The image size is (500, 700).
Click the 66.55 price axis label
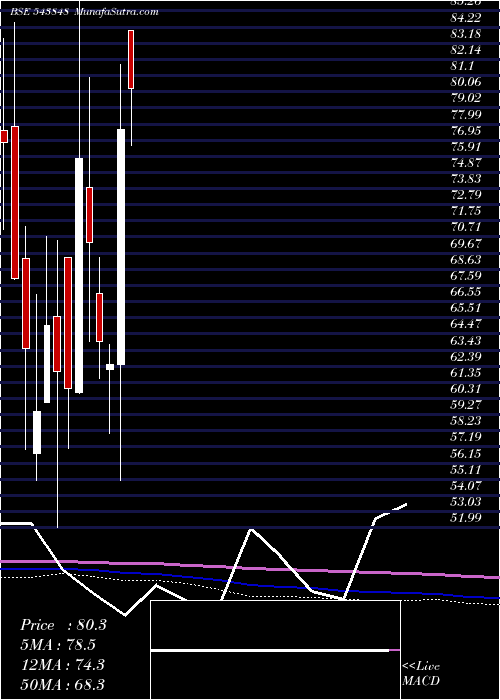coord(467,292)
